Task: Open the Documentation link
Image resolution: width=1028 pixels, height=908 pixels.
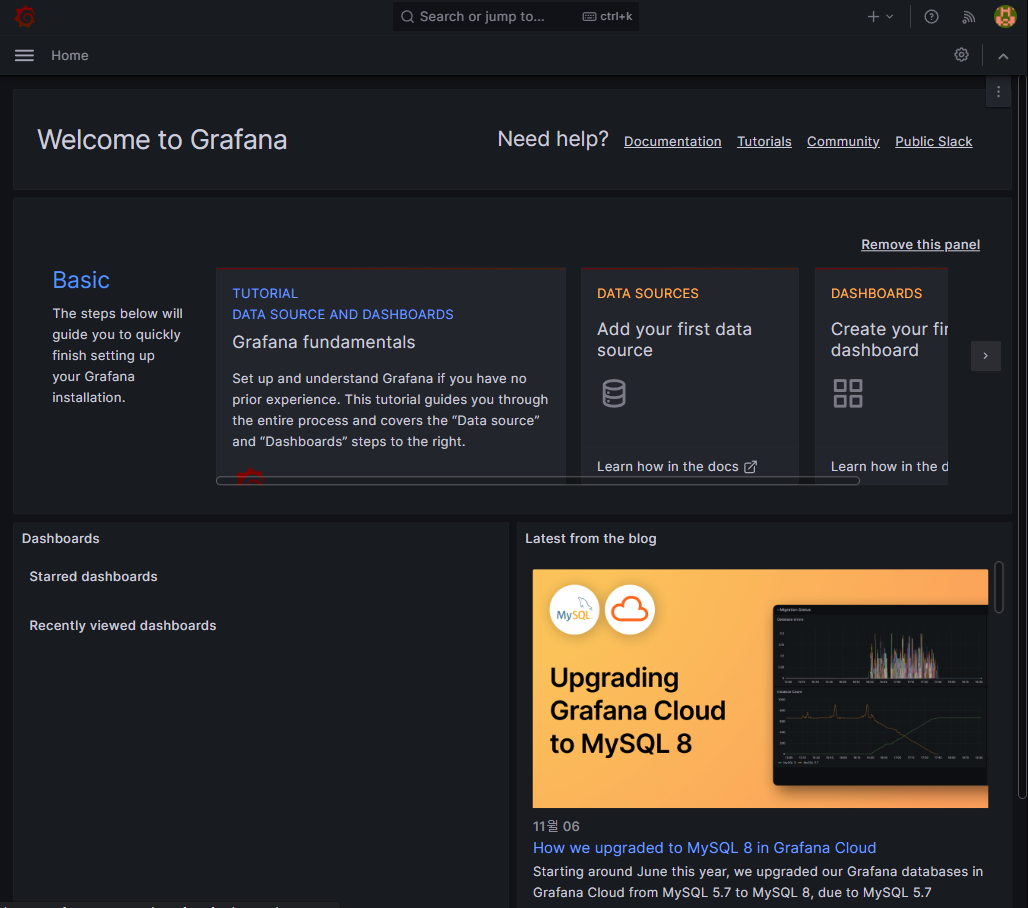Action: [672, 142]
